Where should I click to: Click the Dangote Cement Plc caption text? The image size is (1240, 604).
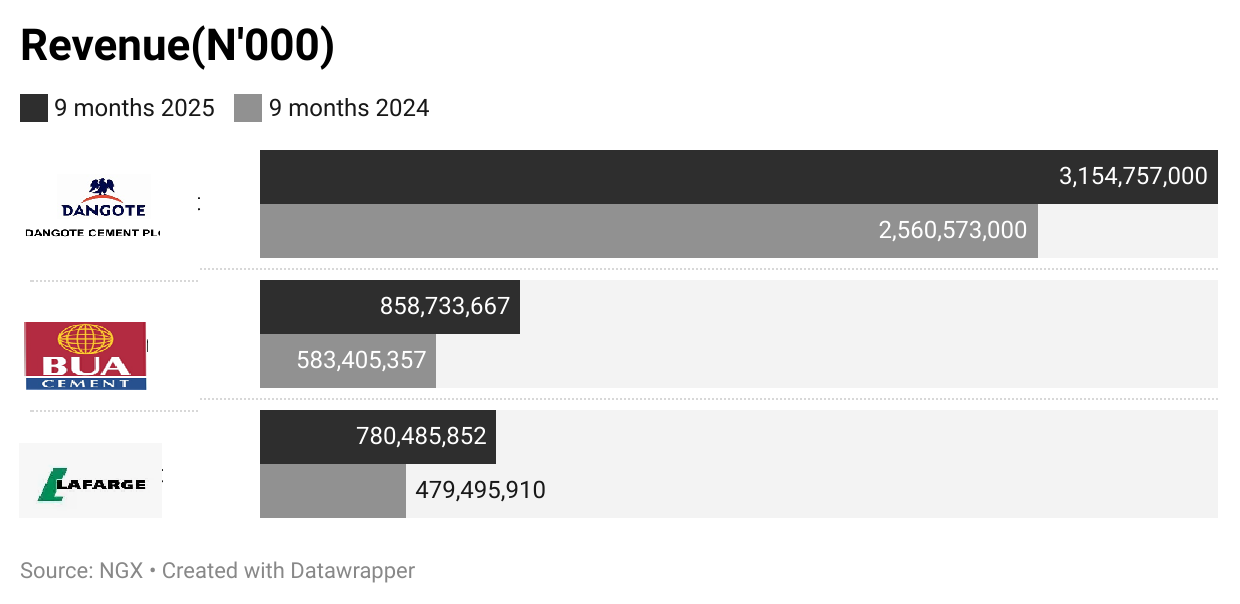coord(93,232)
